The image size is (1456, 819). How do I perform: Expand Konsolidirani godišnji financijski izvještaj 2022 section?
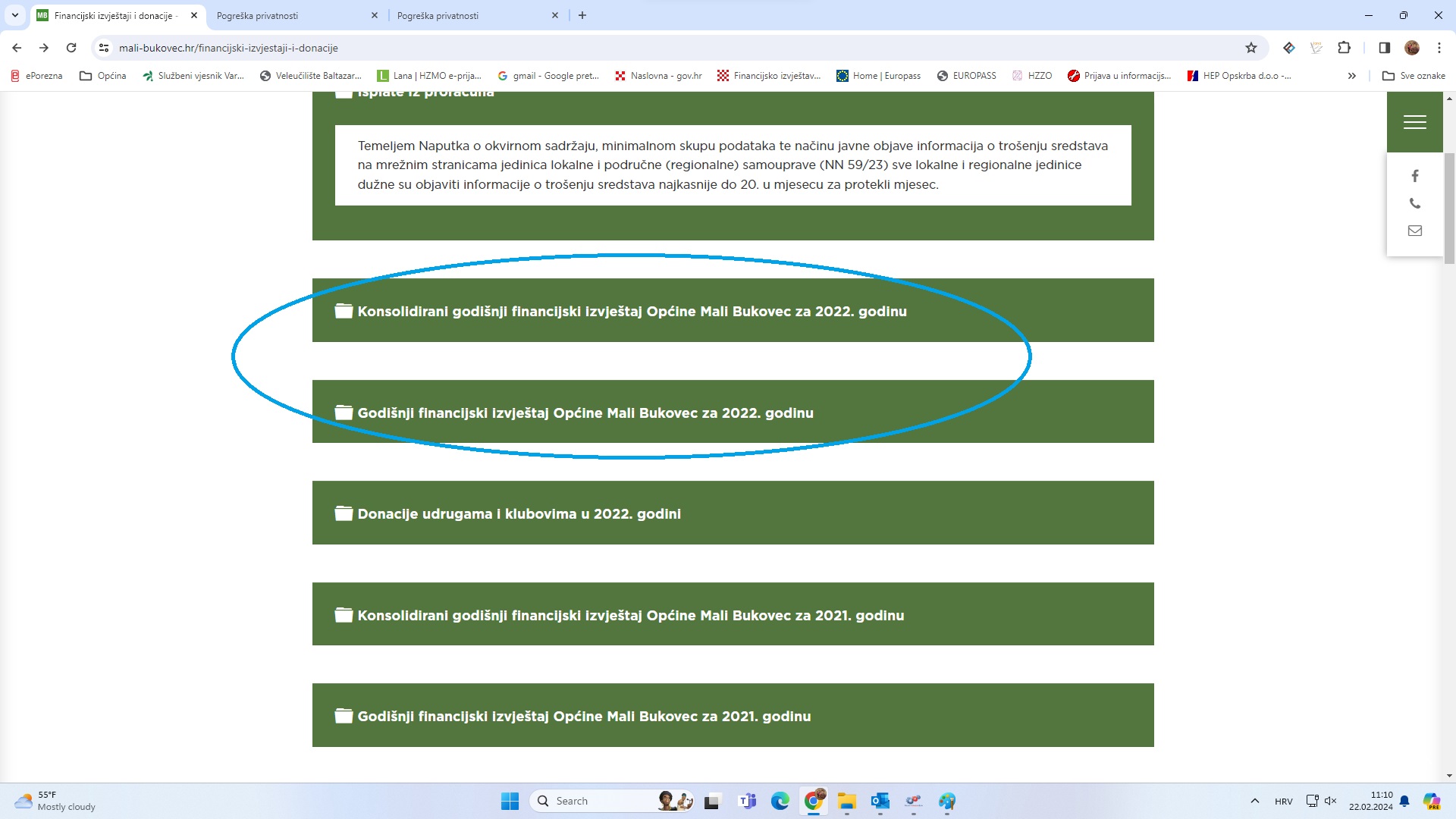pyautogui.click(x=631, y=311)
